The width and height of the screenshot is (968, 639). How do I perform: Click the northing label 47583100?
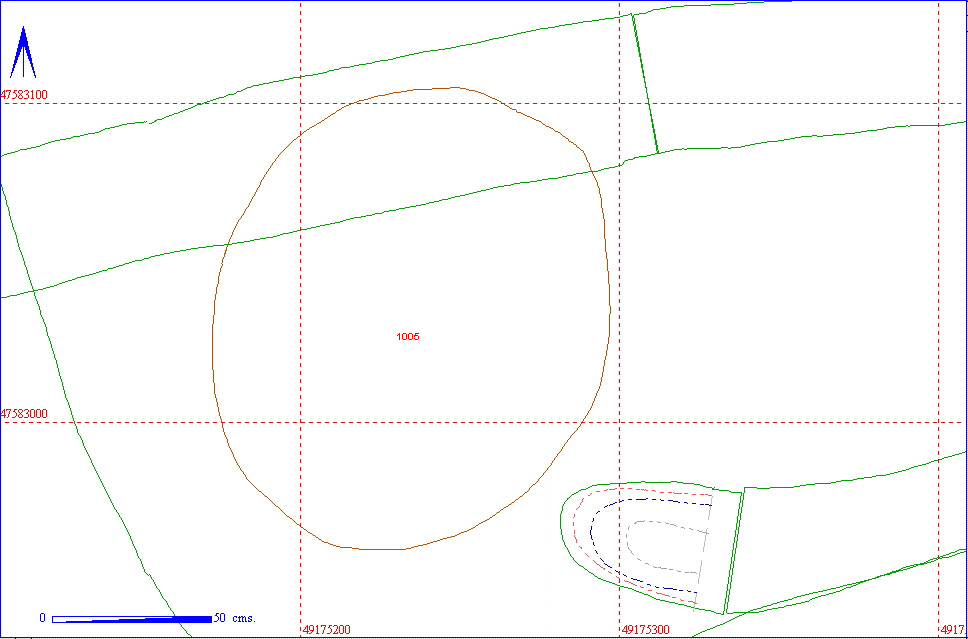coord(25,95)
